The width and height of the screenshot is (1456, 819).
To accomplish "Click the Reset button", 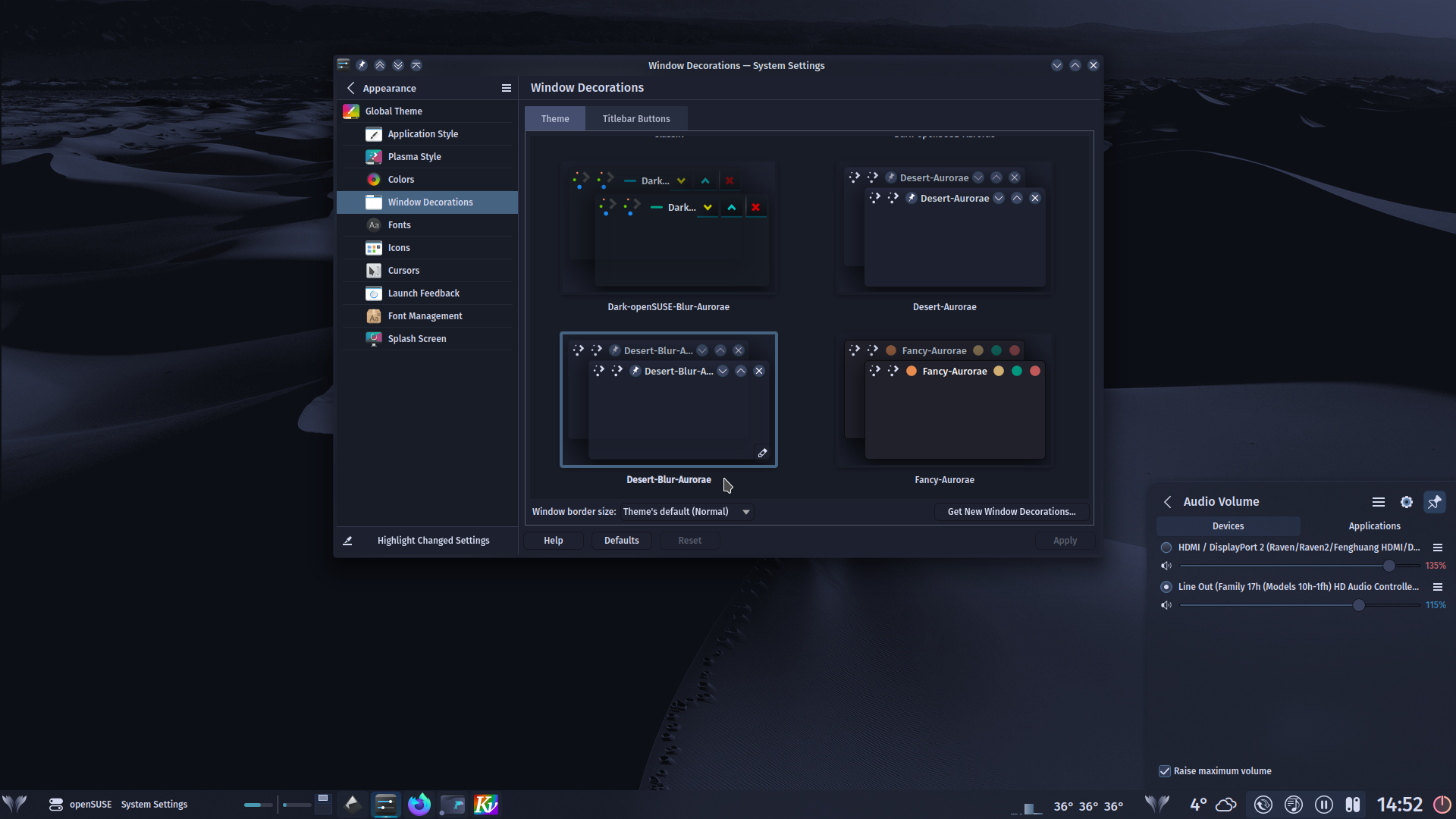I will point(690,541).
